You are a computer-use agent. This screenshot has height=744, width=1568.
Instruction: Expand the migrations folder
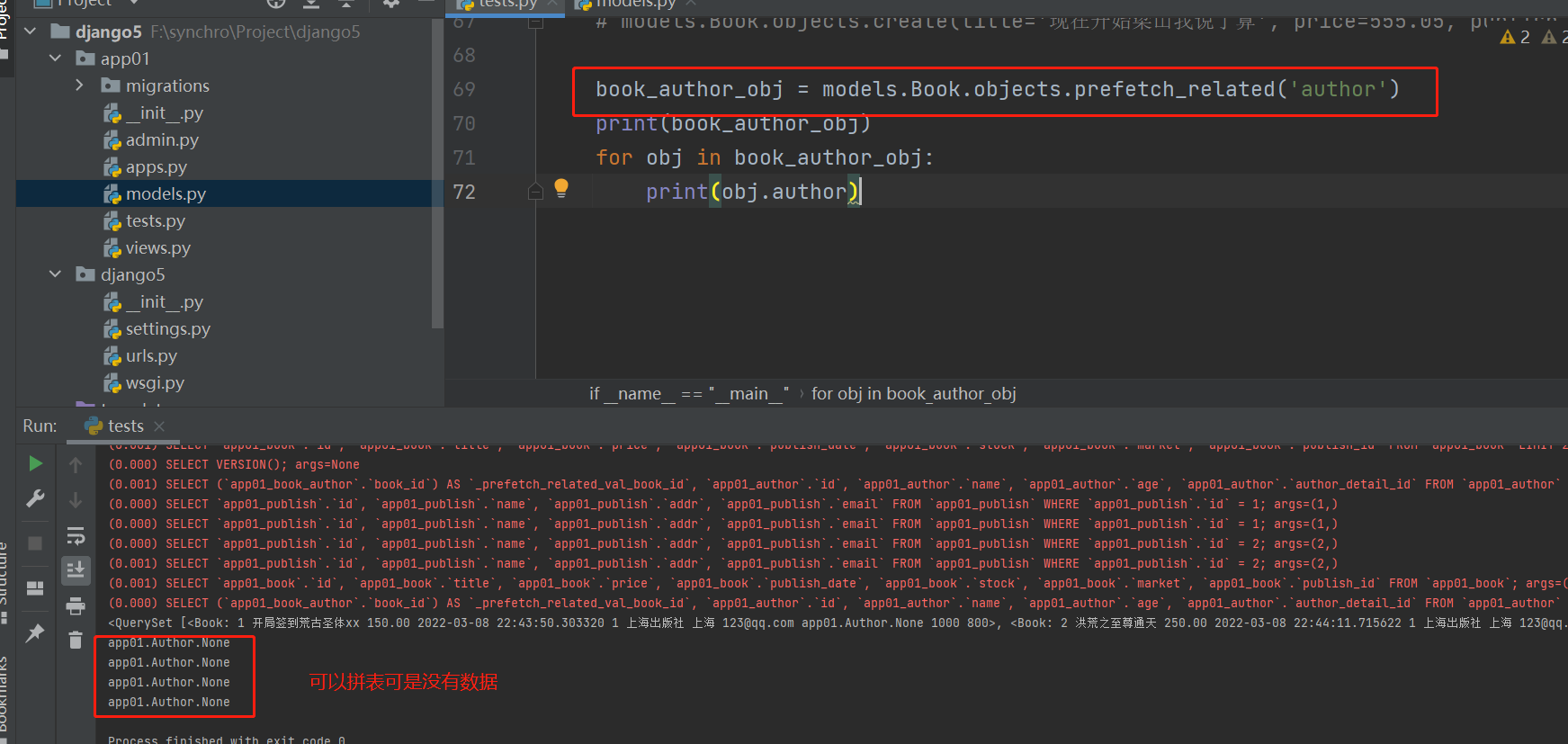80,85
